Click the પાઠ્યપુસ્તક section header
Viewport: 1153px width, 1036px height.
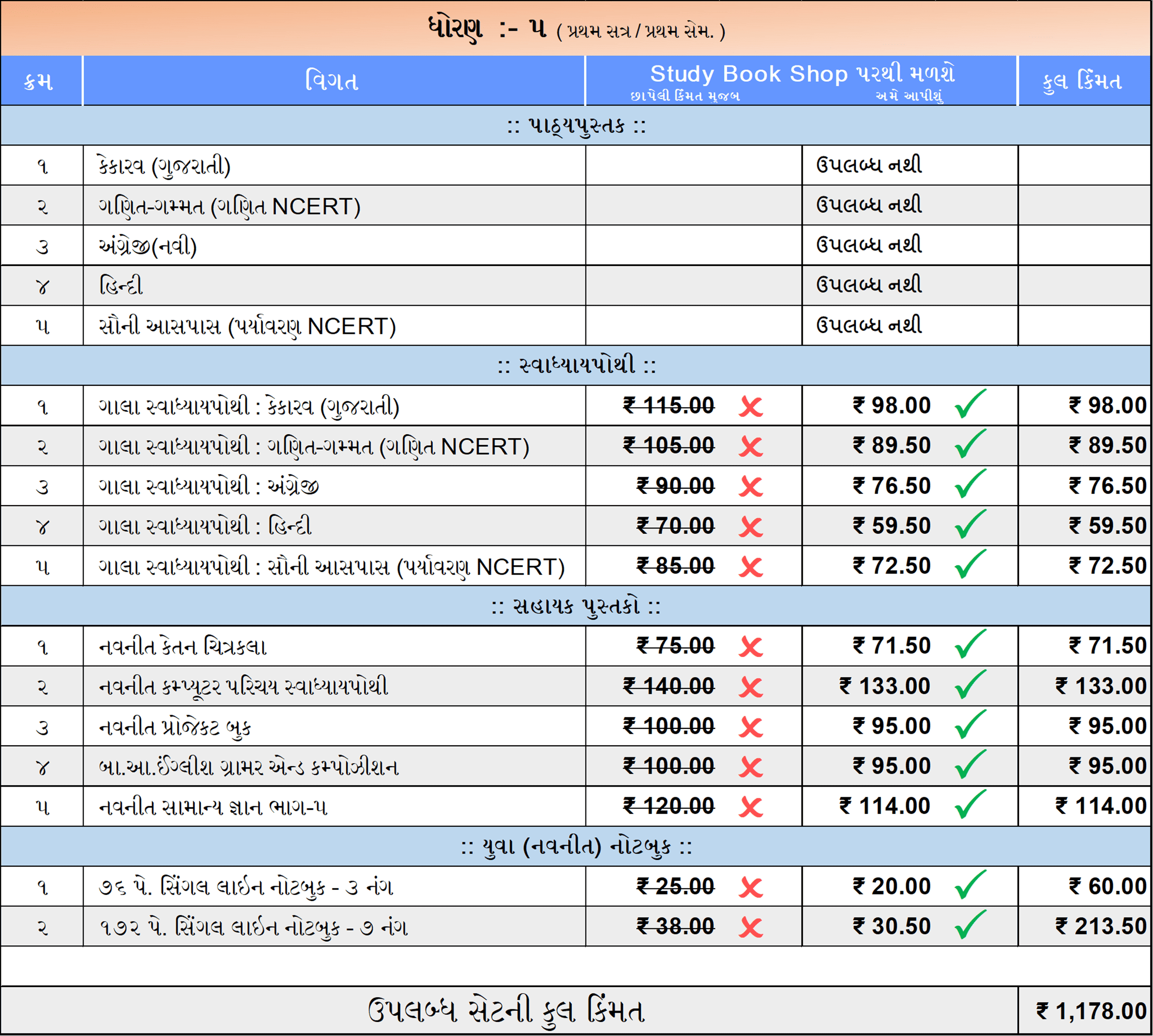pyautogui.click(x=576, y=125)
